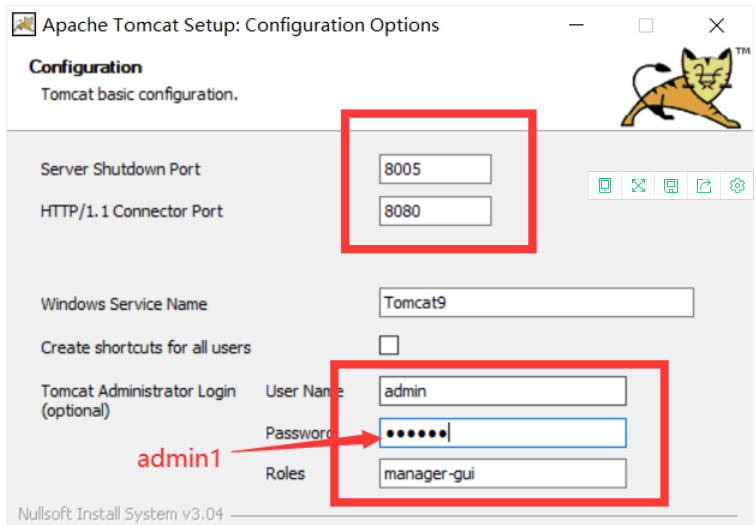This screenshot has width=756, height=525.
Task: Click the Create shortcuts for all users label
Action: point(146,347)
